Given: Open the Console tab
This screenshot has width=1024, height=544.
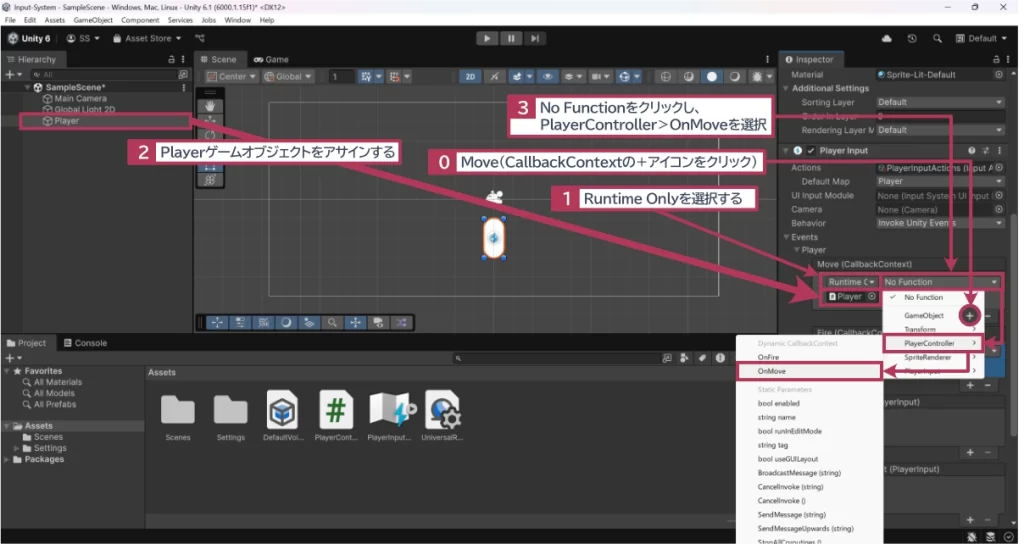Looking at the screenshot, I should [x=85, y=343].
